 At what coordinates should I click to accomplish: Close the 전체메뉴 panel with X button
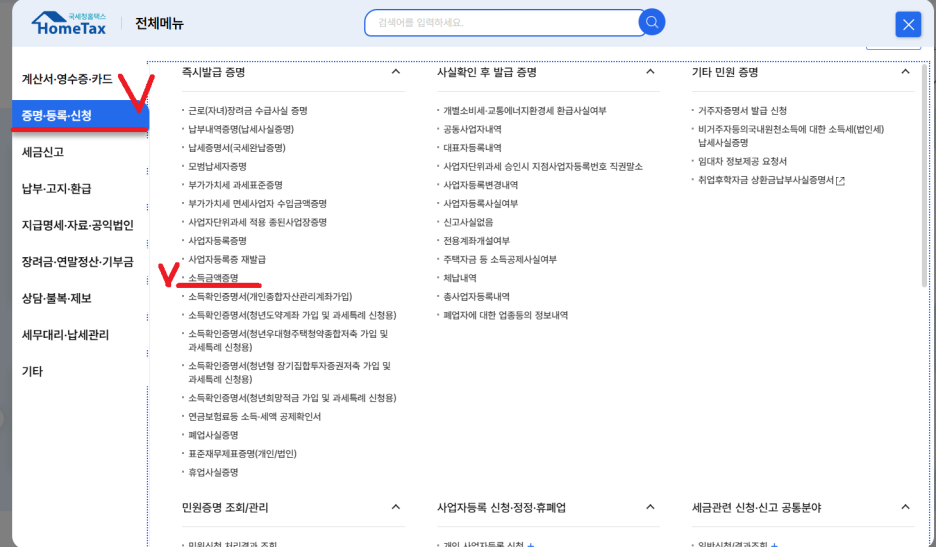pos(908,24)
